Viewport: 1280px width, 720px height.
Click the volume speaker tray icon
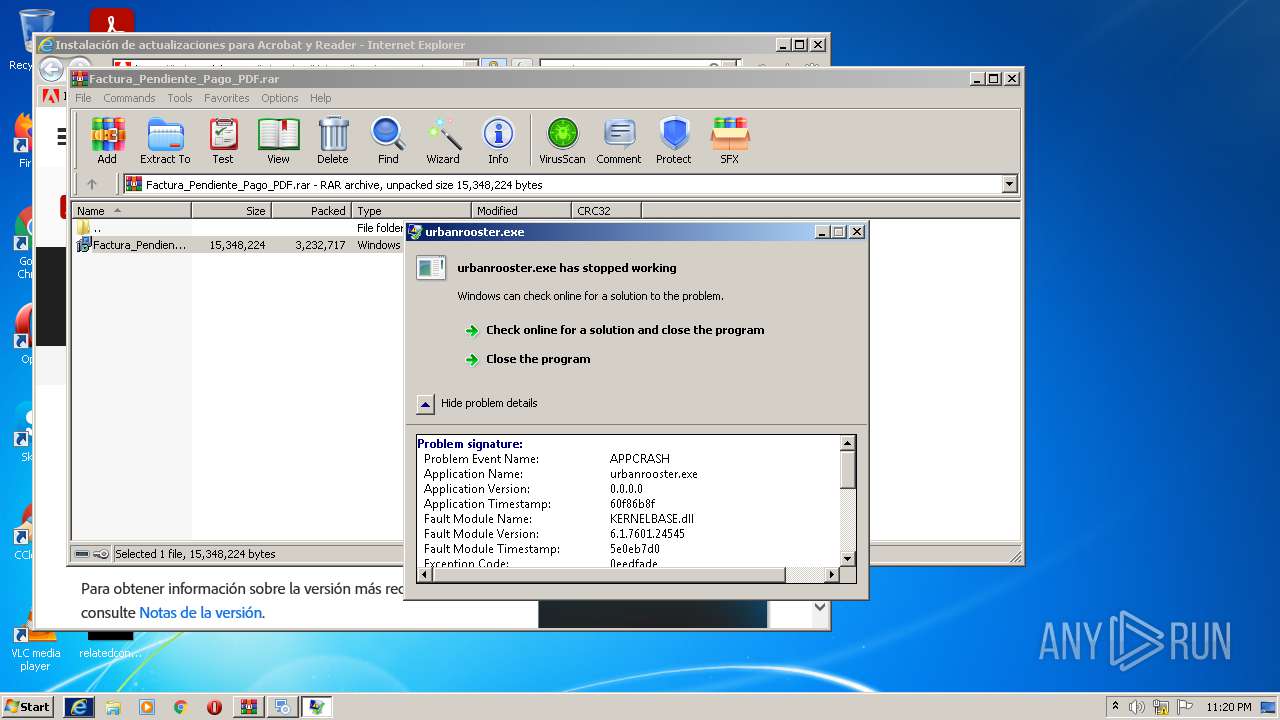[1137, 707]
